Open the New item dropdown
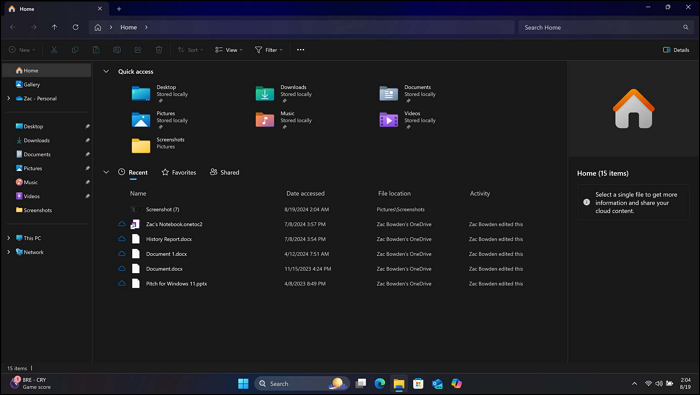The width and height of the screenshot is (700, 395). coord(22,50)
